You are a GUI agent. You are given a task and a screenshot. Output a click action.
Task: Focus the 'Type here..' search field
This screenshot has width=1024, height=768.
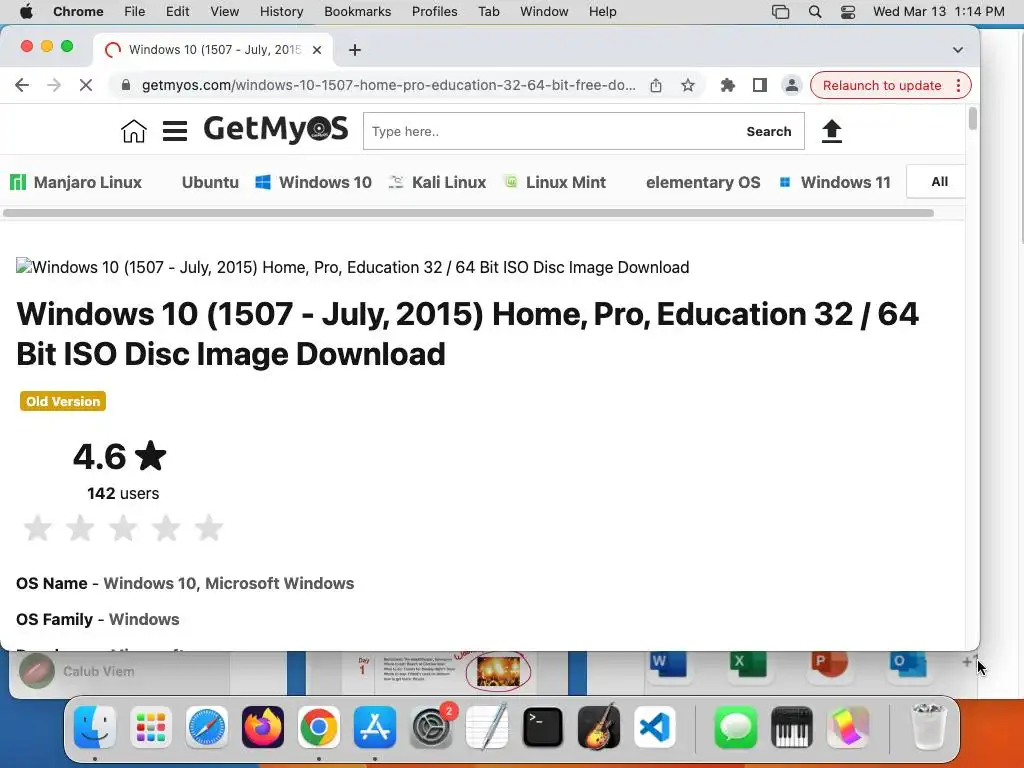(x=551, y=131)
